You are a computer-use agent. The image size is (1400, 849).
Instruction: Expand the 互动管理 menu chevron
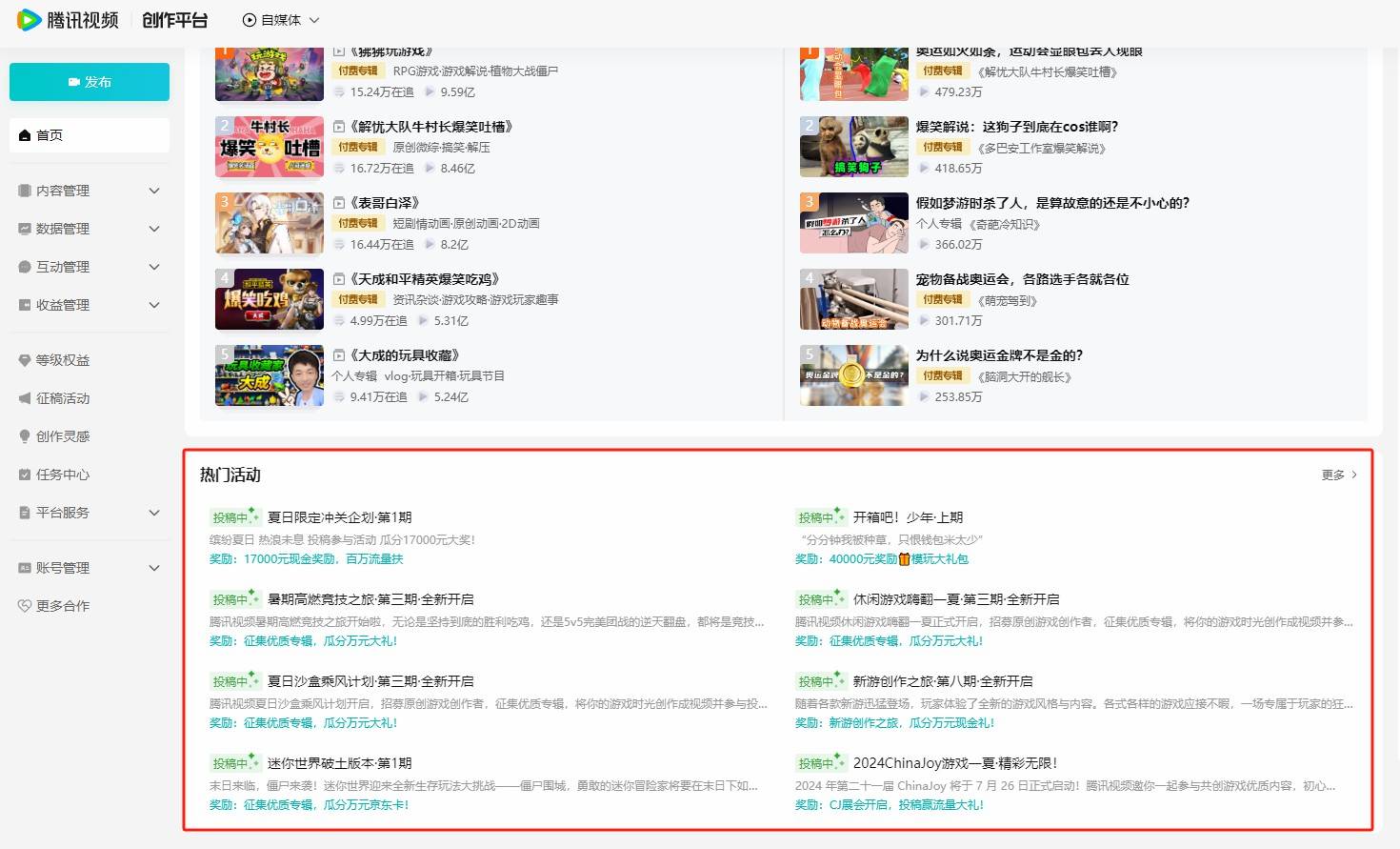(x=154, y=267)
